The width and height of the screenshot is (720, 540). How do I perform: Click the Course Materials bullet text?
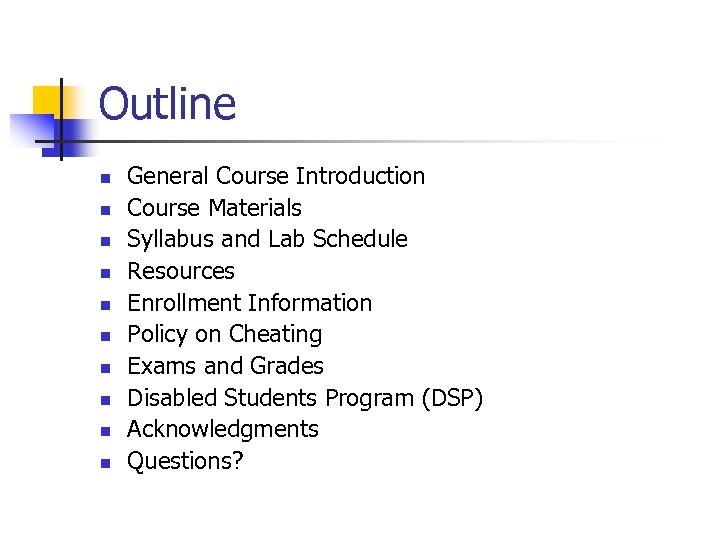tap(214, 208)
